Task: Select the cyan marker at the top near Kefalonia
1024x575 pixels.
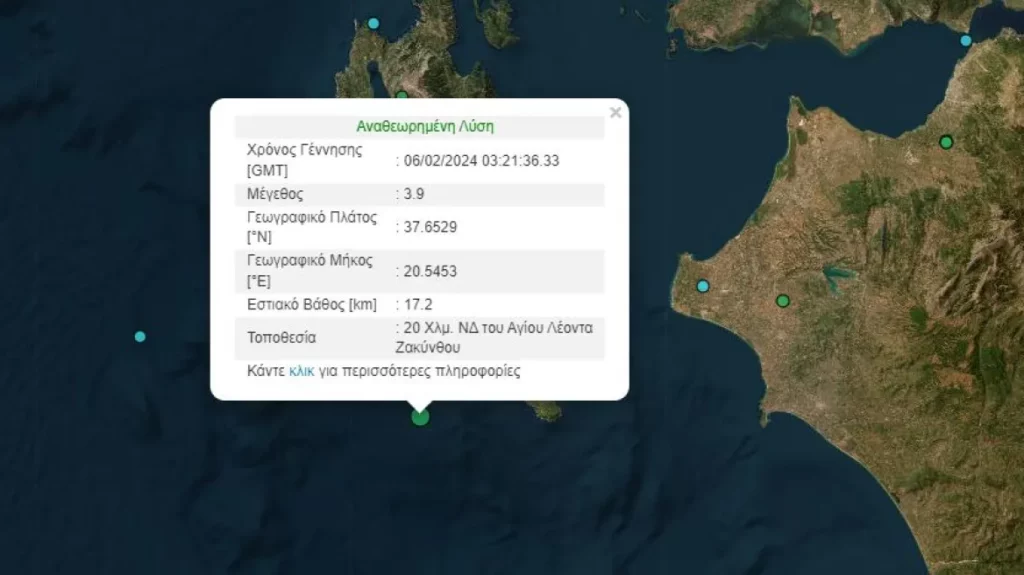Action: [x=373, y=23]
